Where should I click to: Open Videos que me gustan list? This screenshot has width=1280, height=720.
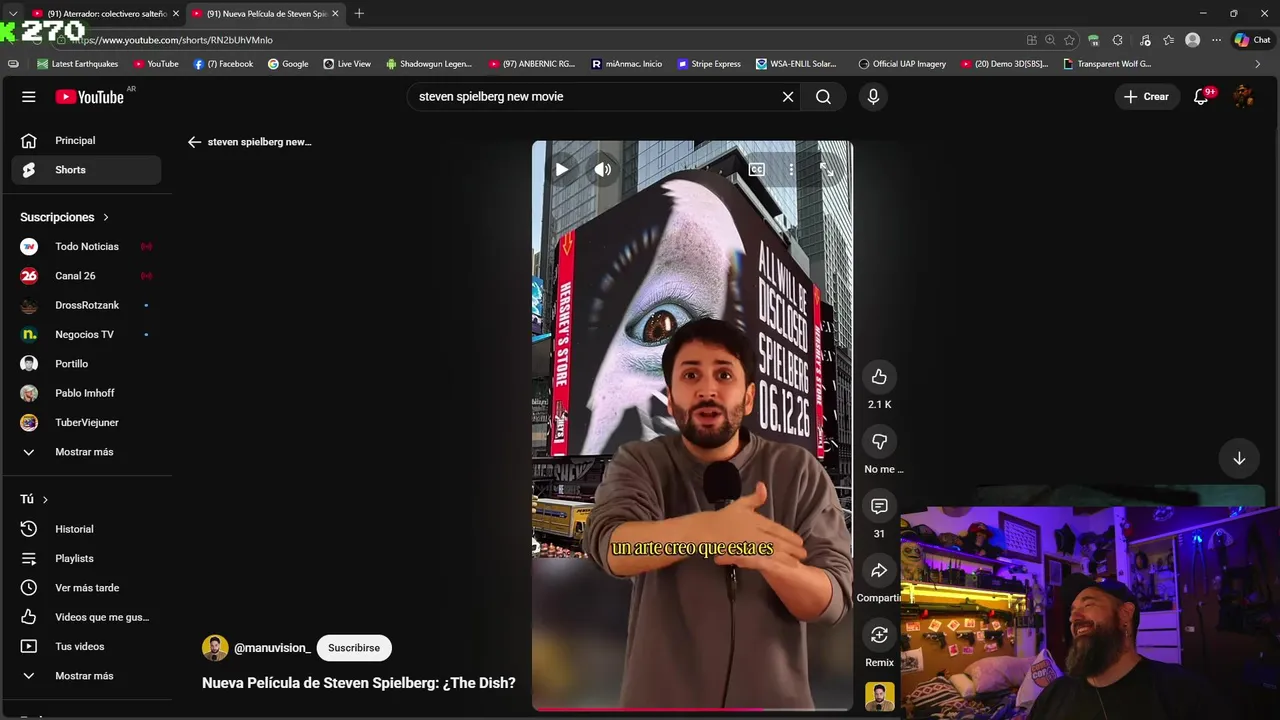click(86, 617)
